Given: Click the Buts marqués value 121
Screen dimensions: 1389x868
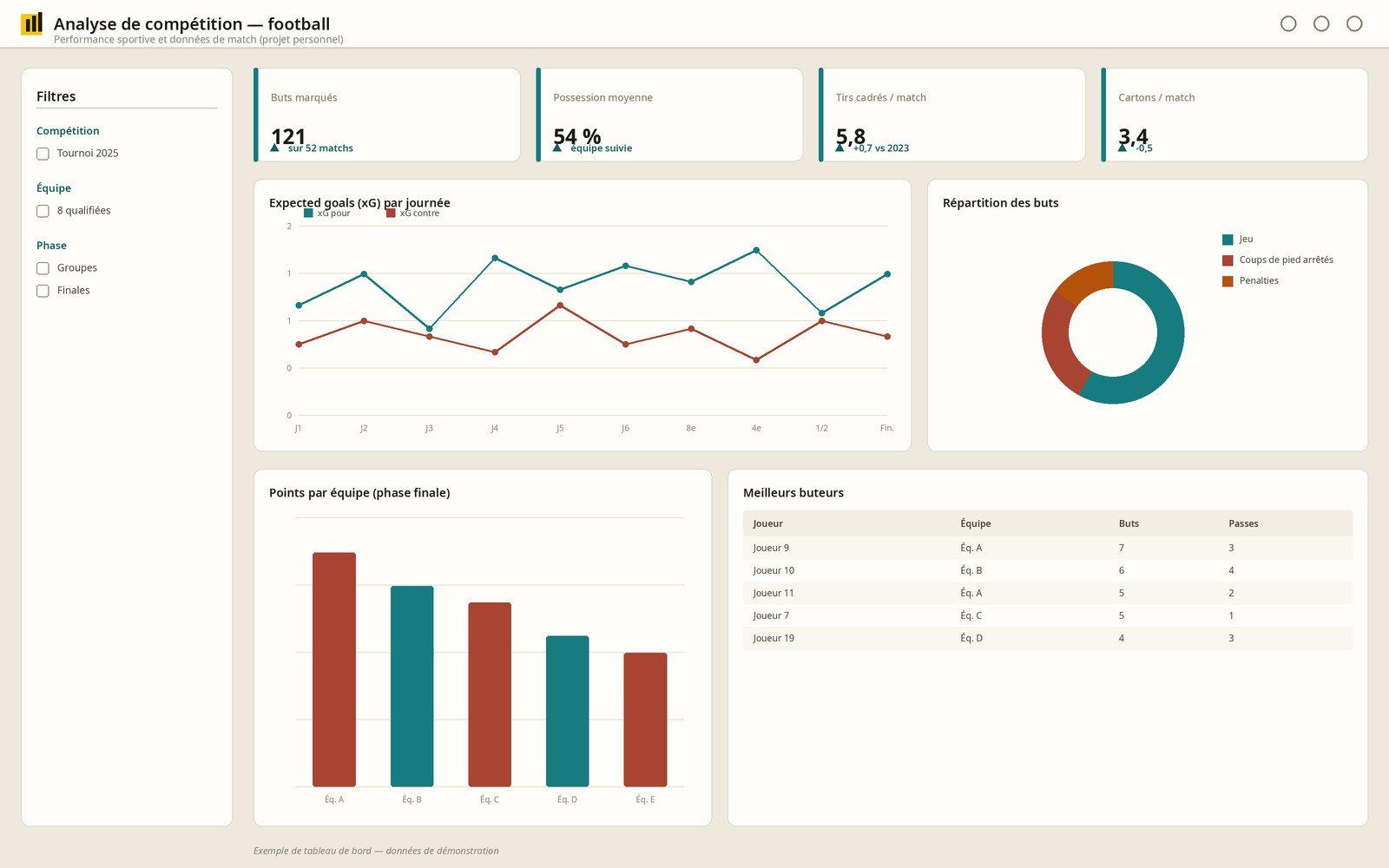Looking at the screenshot, I should tap(288, 136).
